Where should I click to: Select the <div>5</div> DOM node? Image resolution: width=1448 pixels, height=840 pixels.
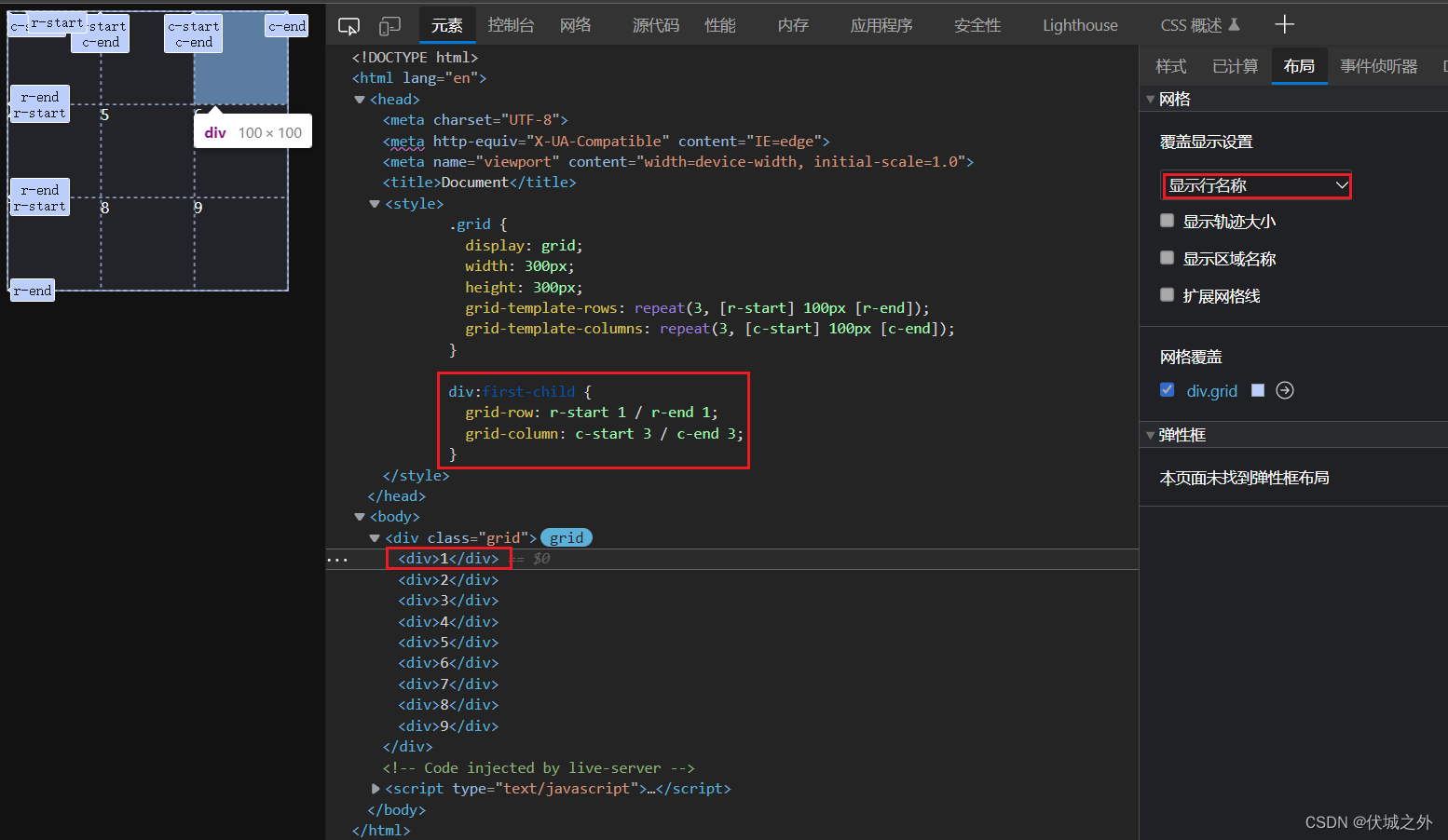(x=448, y=643)
